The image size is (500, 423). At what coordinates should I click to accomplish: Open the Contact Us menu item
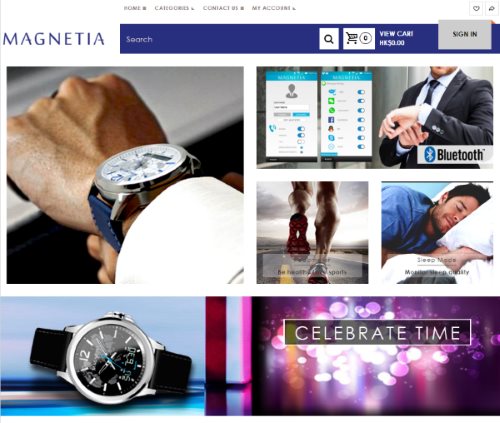pyautogui.click(x=223, y=8)
